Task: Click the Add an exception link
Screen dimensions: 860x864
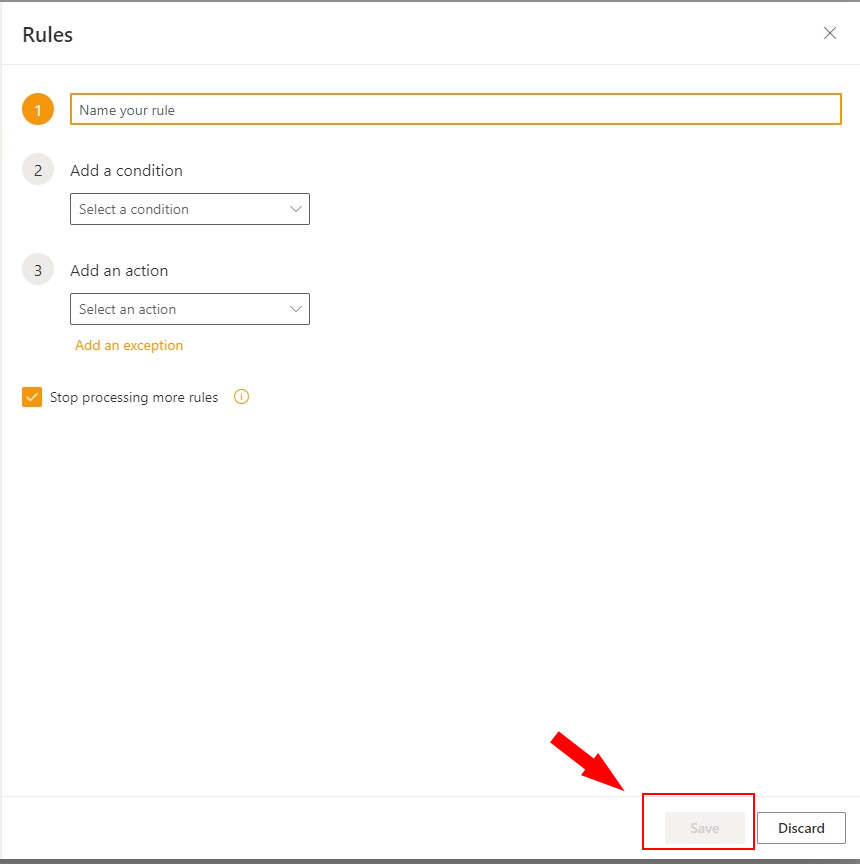Action: coord(129,345)
